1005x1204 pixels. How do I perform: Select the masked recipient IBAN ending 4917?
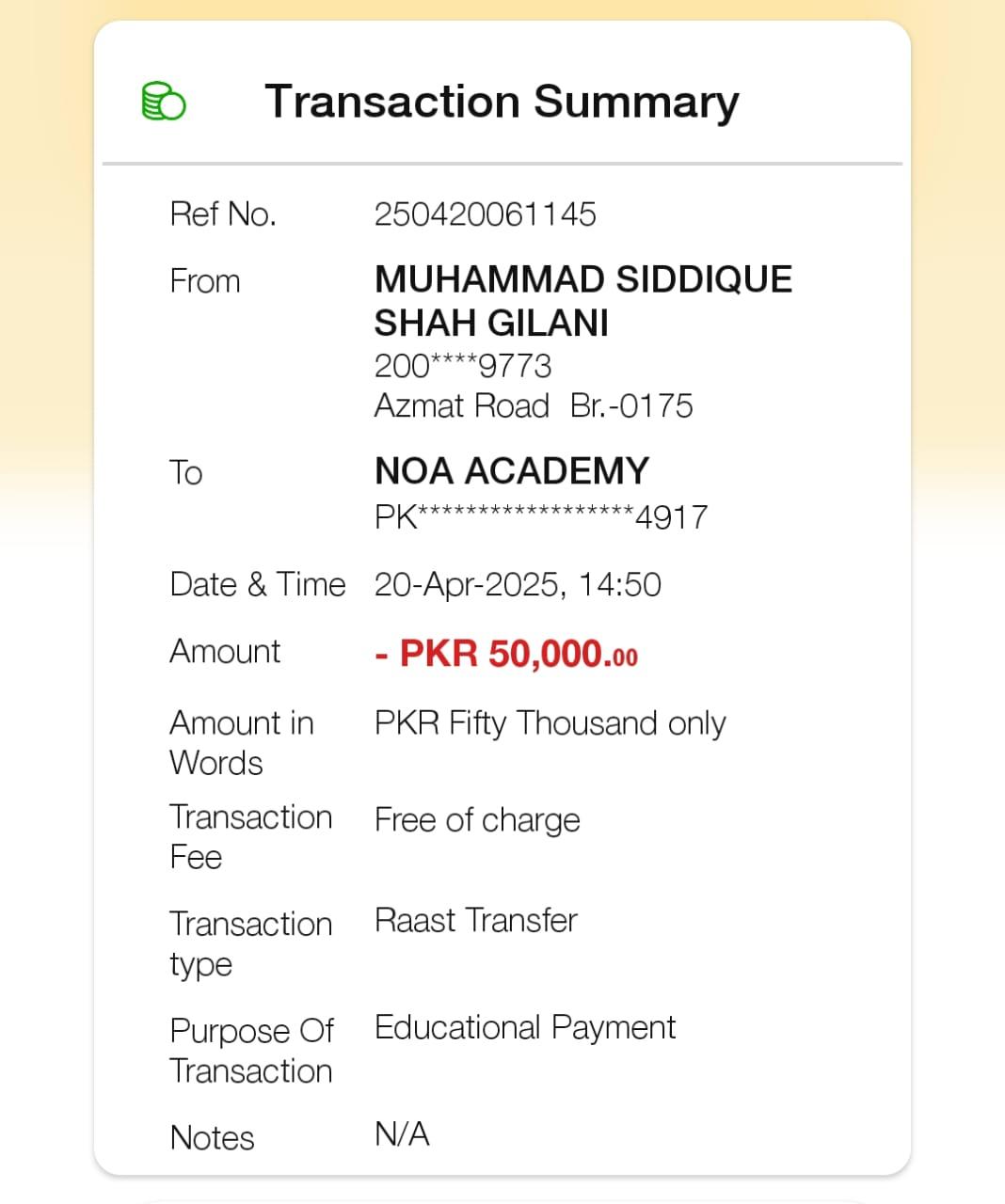pyautogui.click(x=540, y=516)
